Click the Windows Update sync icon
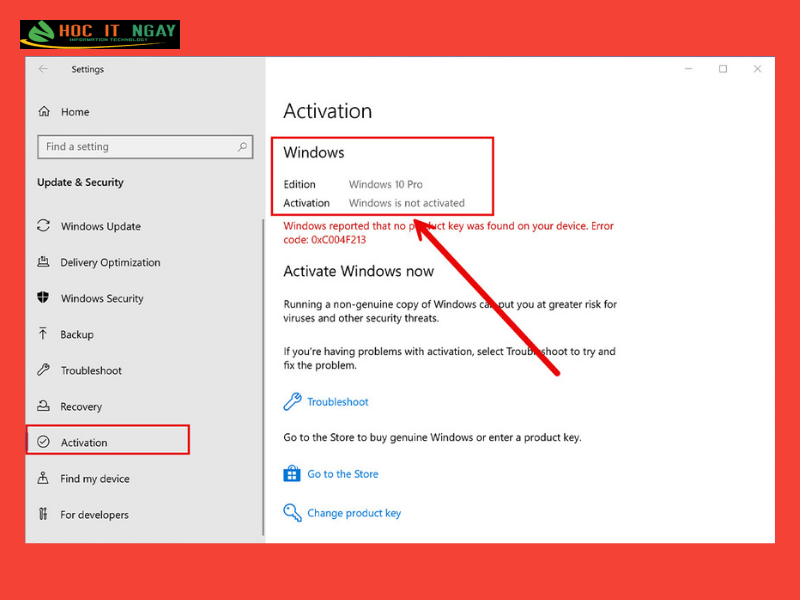Screen dimensions: 800x600 tap(43, 226)
